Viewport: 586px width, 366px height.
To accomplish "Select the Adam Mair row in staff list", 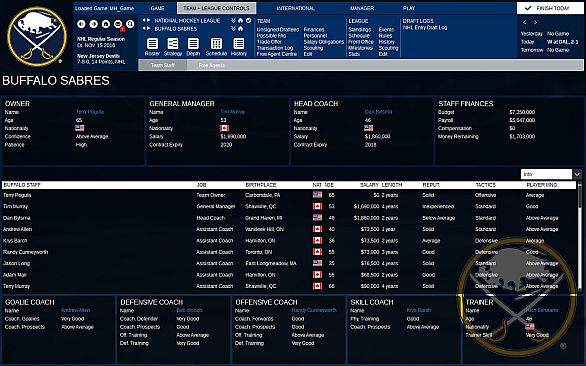I will tap(289, 275).
